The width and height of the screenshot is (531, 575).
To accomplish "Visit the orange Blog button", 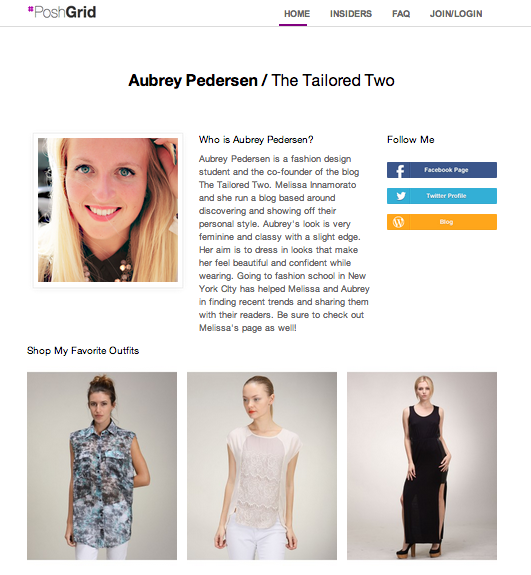I will [x=442, y=222].
